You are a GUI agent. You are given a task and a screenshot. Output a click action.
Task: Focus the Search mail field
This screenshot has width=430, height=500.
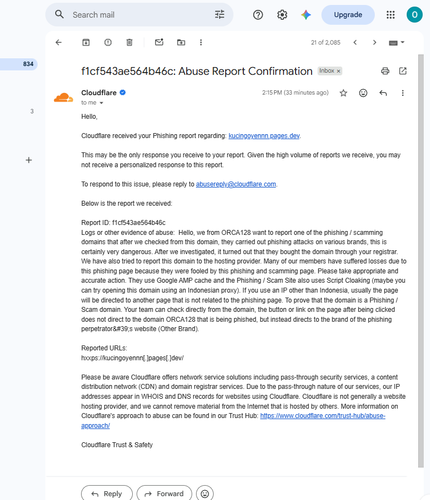click(139, 15)
